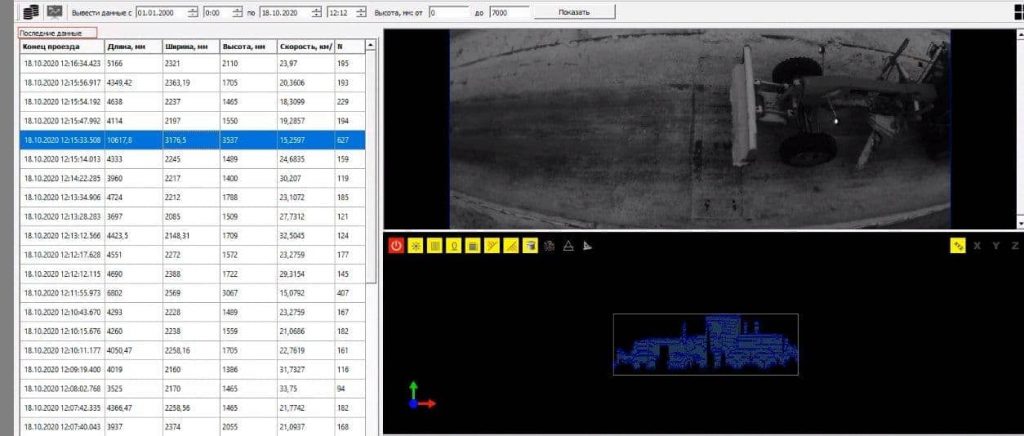This screenshot has width=1024, height=436.
Task: Click the Последние данные button
Action: pos(57,33)
